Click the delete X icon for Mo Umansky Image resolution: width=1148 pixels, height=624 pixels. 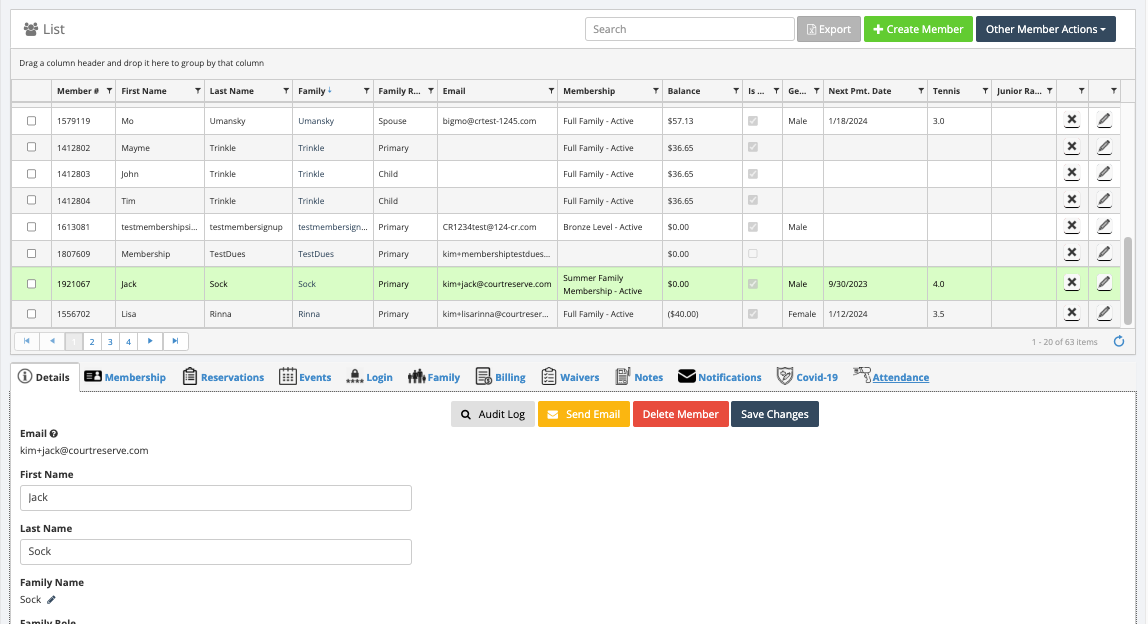tap(1071, 120)
